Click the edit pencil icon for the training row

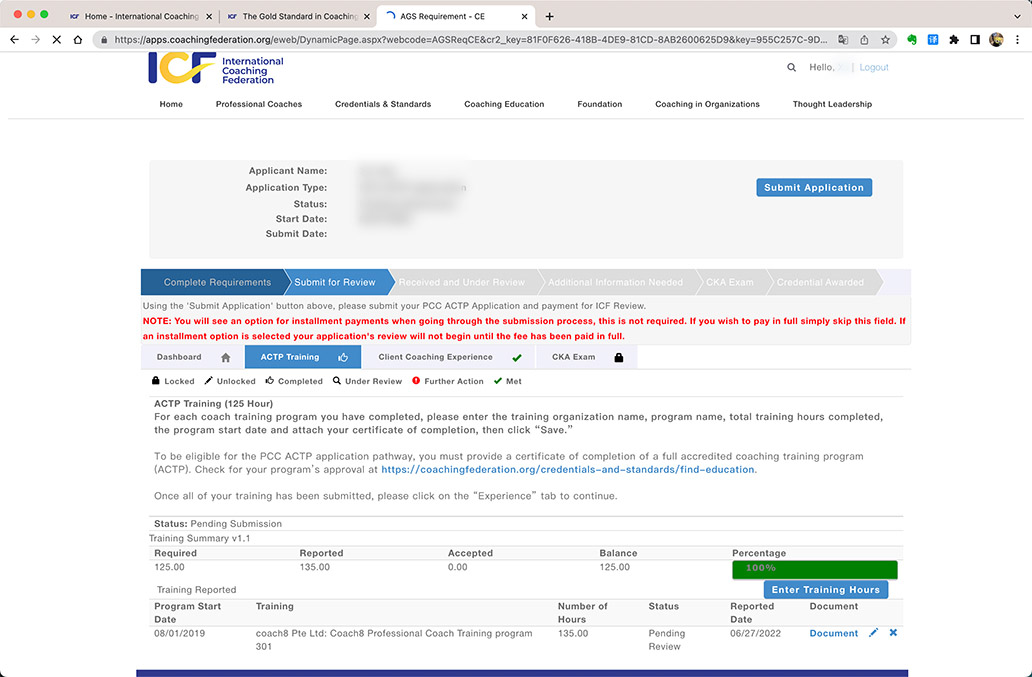point(873,633)
